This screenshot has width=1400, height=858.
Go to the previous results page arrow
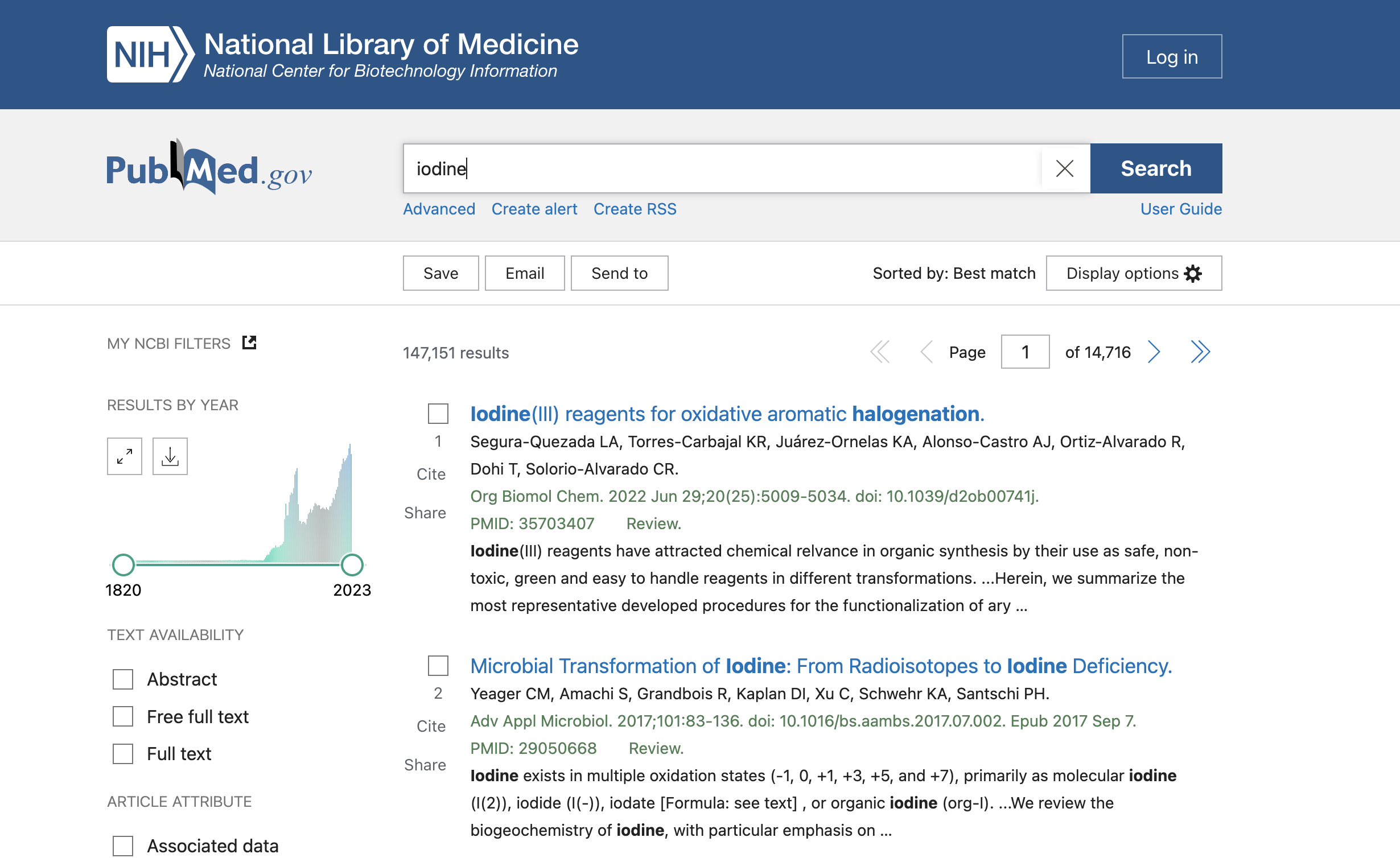pyautogui.click(x=927, y=352)
